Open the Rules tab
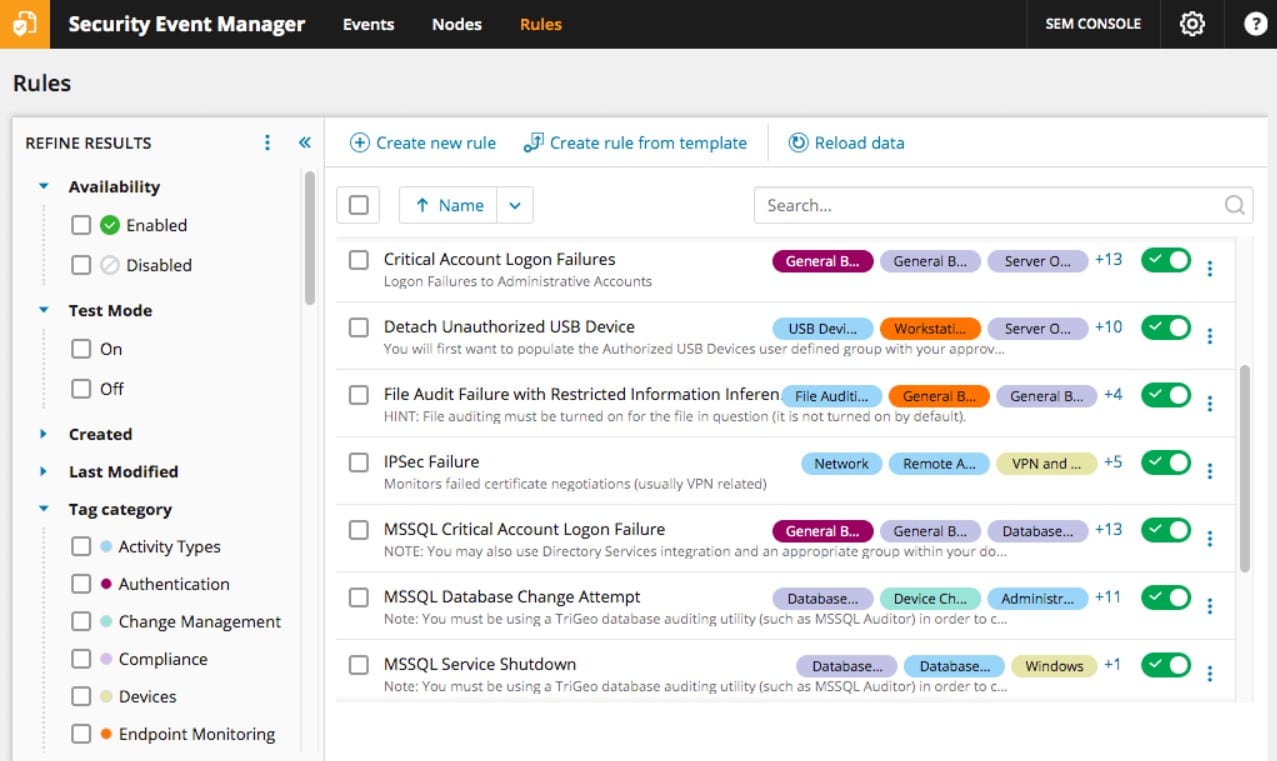 [x=541, y=24]
